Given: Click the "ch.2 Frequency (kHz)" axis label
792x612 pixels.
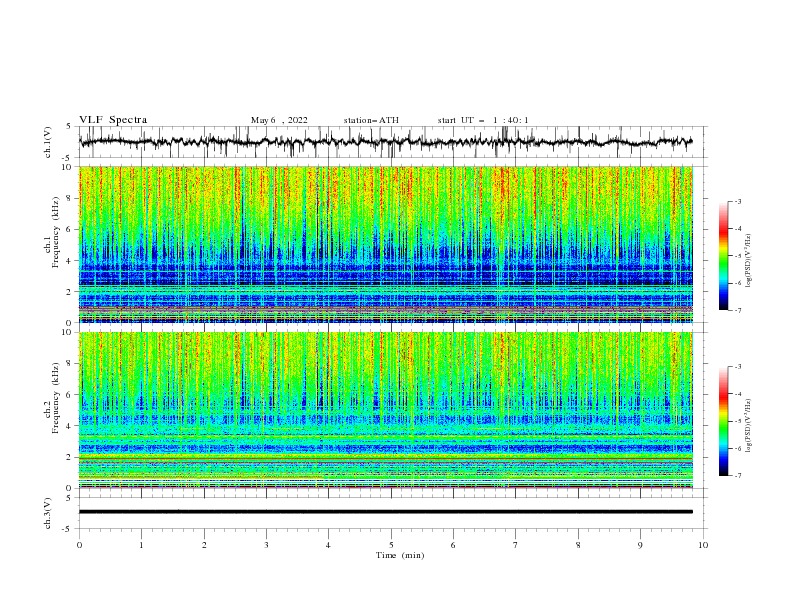Looking at the screenshot, I should pos(51,398).
